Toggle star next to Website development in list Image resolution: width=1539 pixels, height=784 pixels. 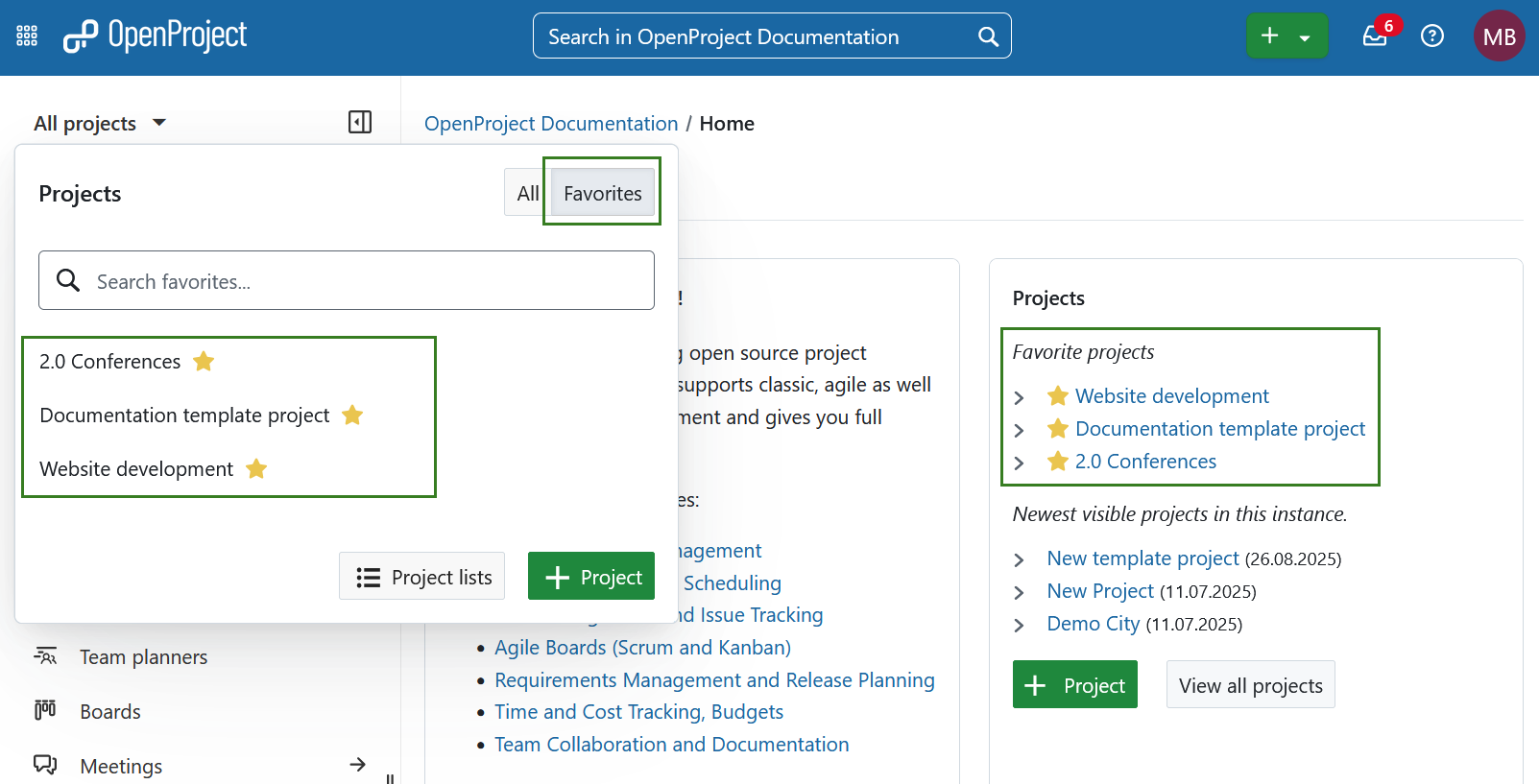pyautogui.click(x=256, y=469)
